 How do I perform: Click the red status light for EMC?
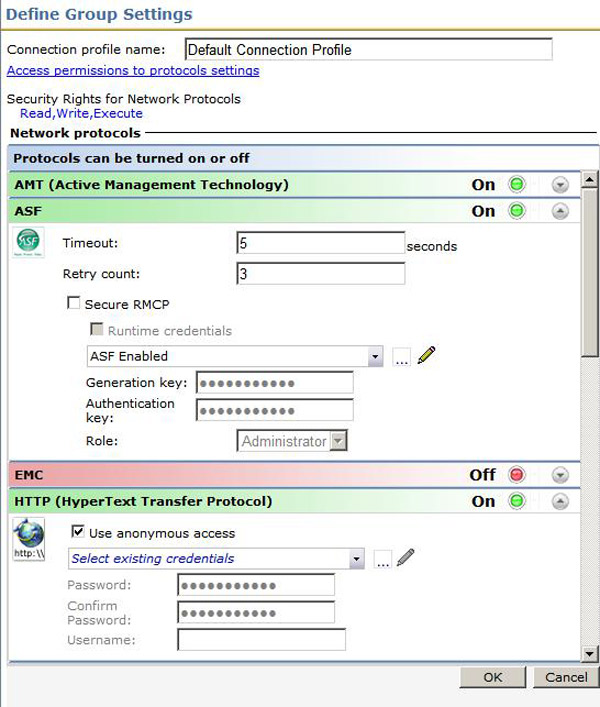[x=517, y=475]
